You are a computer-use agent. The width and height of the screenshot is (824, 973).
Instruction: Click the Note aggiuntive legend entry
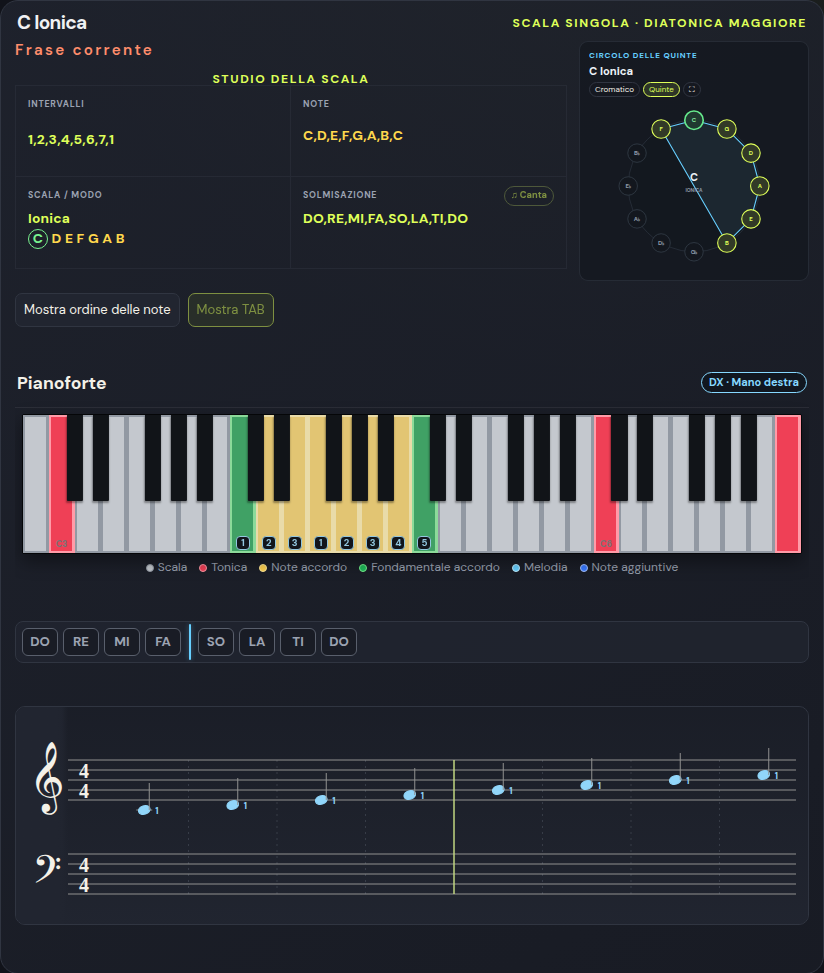pyautogui.click(x=629, y=567)
